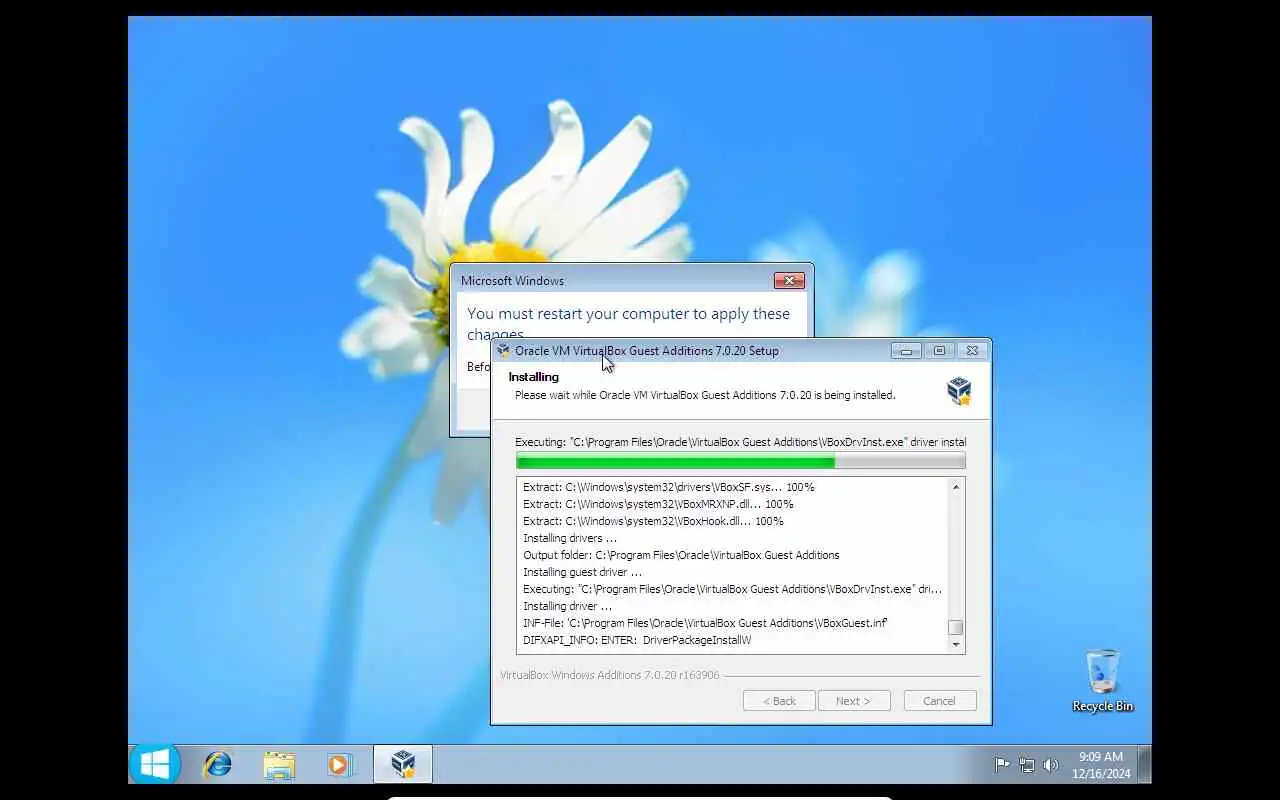Maximize the VirtualBox Guest Additions setup window
This screenshot has height=800, width=1280.
tap(939, 351)
